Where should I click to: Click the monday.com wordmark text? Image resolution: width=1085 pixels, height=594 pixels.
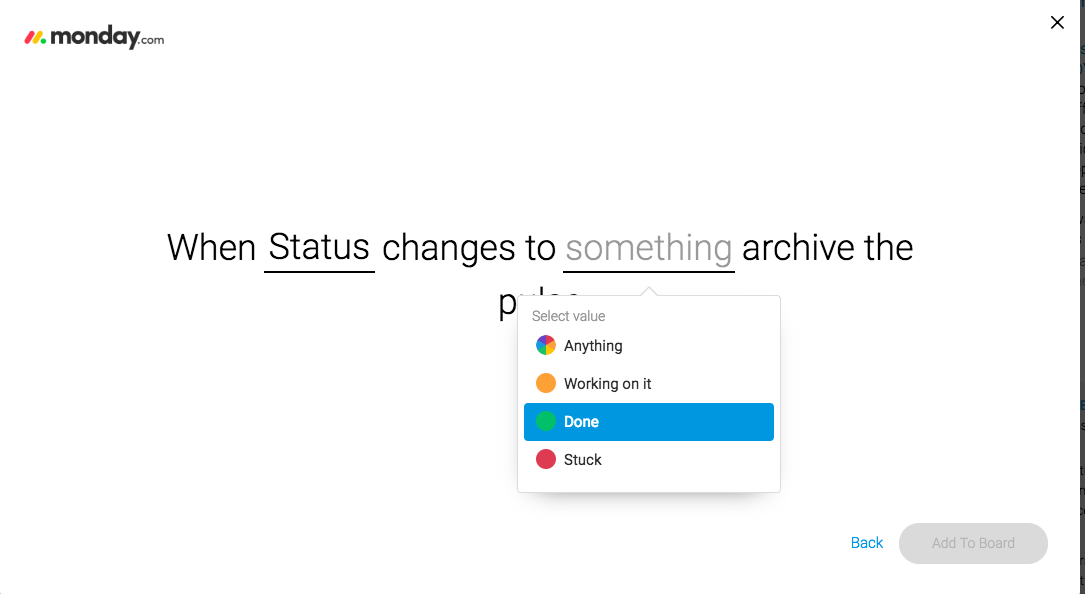tap(107, 37)
